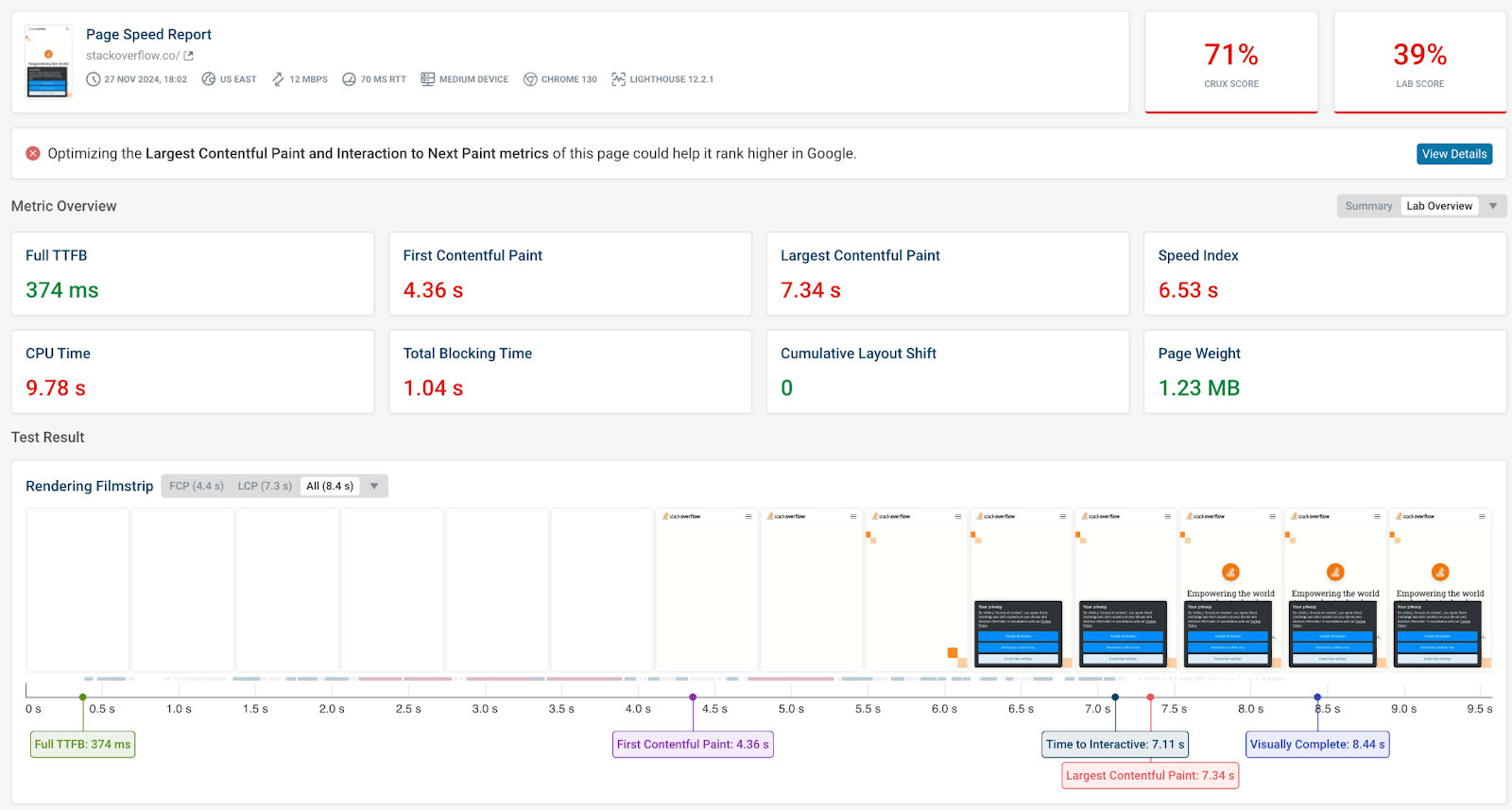1512x810 pixels.
Task: Click the CHROME 130 browser icon
Action: 530,79
